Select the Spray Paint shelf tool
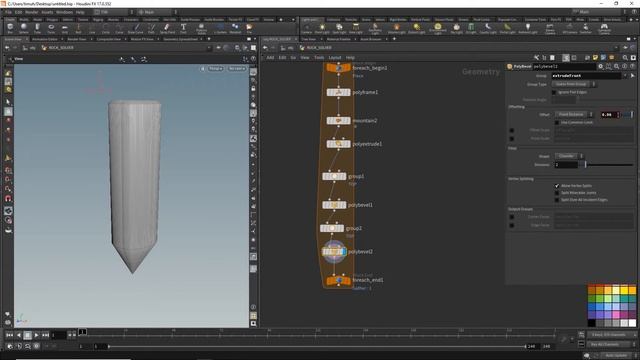The width and height of the screenshot is (640, 360). pyautogui.click(x=167, y=28)
